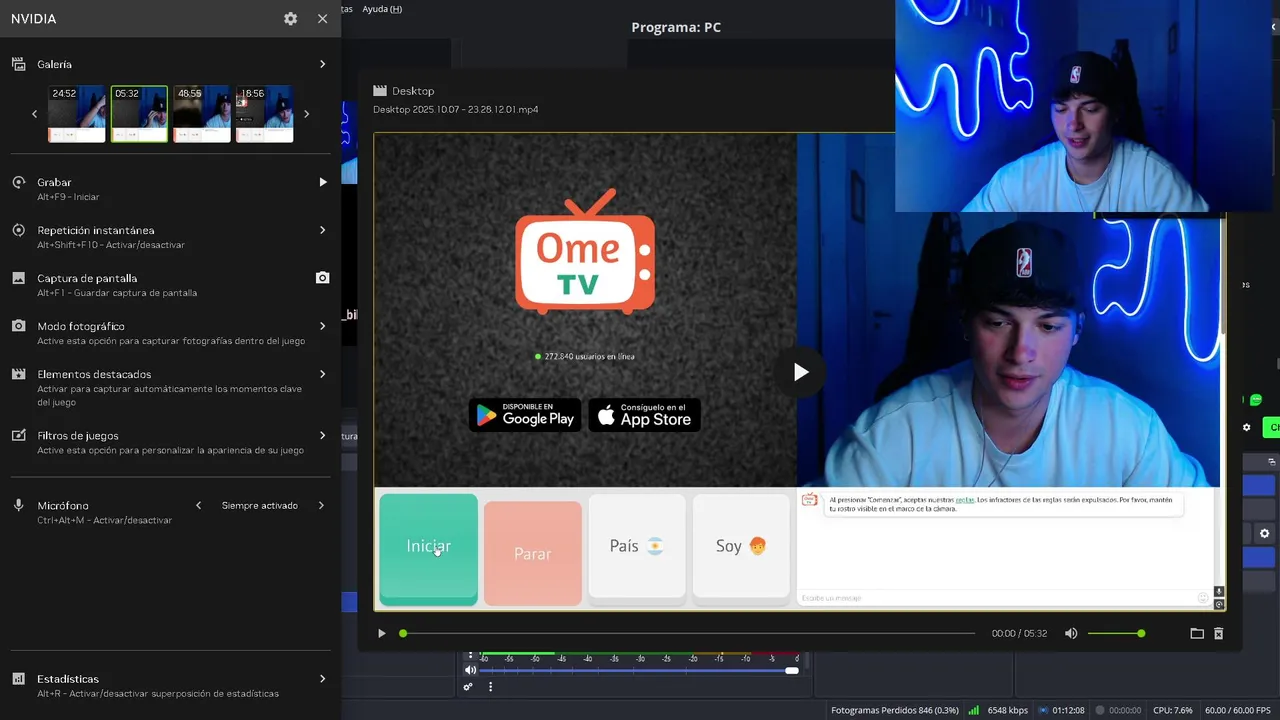
Task: Click the Modo fotográfico camera icon
Action: coord(18,326)
